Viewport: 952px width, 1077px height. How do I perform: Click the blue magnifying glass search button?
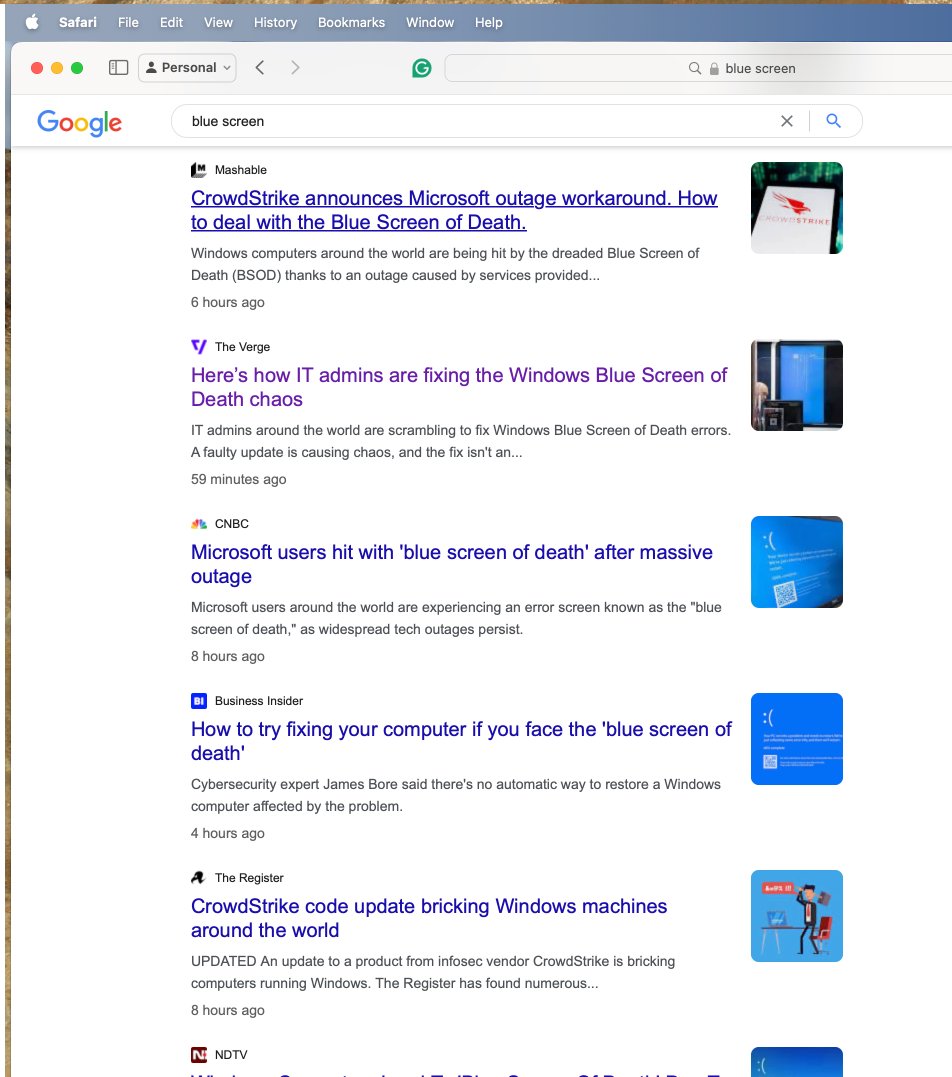(x=833, y=120)
